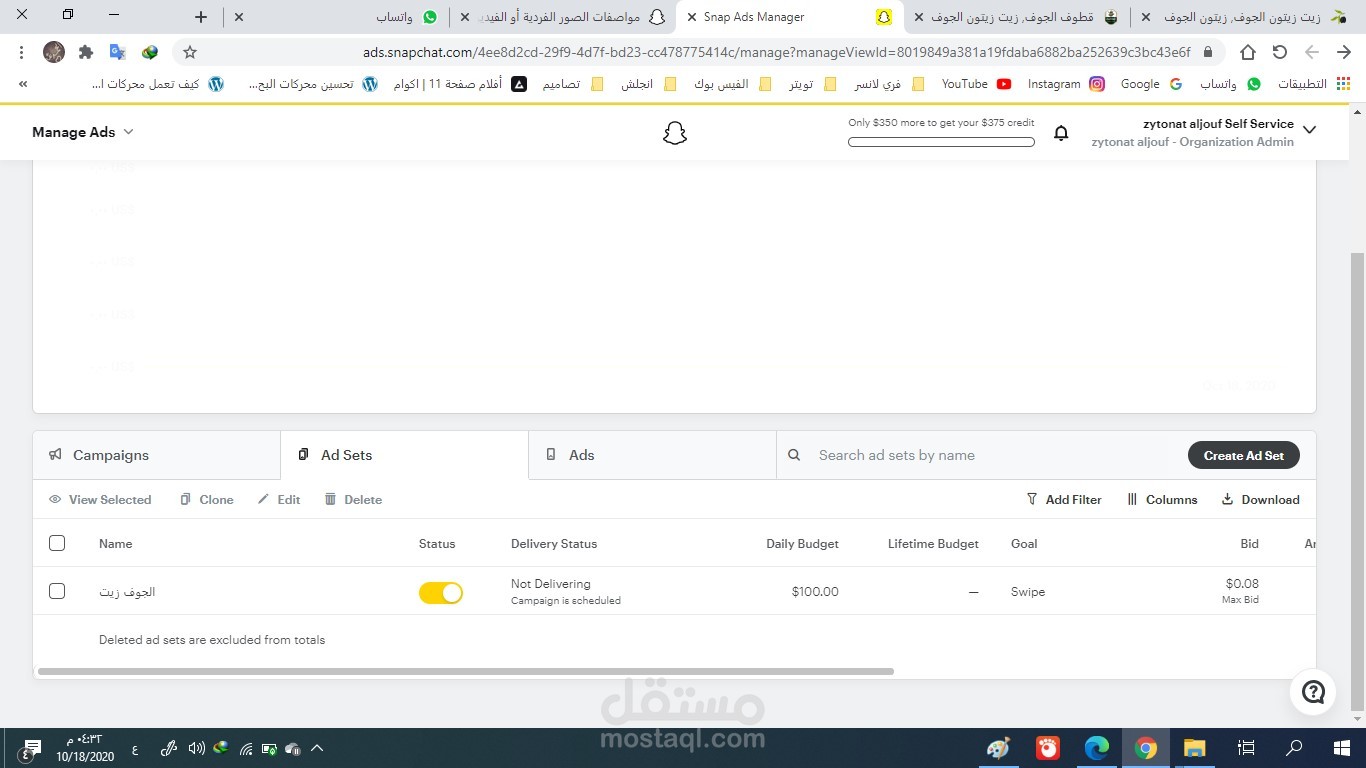
Task: Click the $100.00 daily budget cell
Action: pyautogui.click(x=815, y=592)
